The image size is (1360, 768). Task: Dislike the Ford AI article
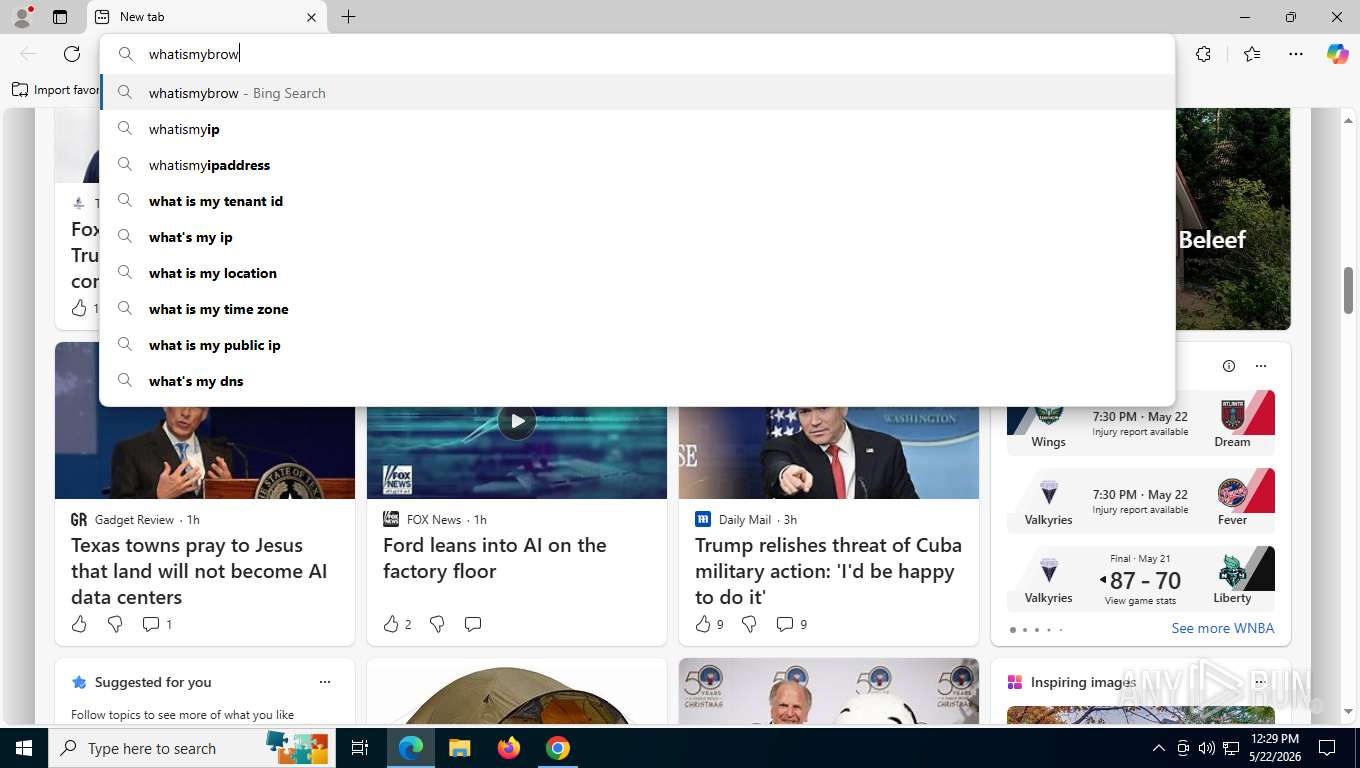tap(437, 624)
